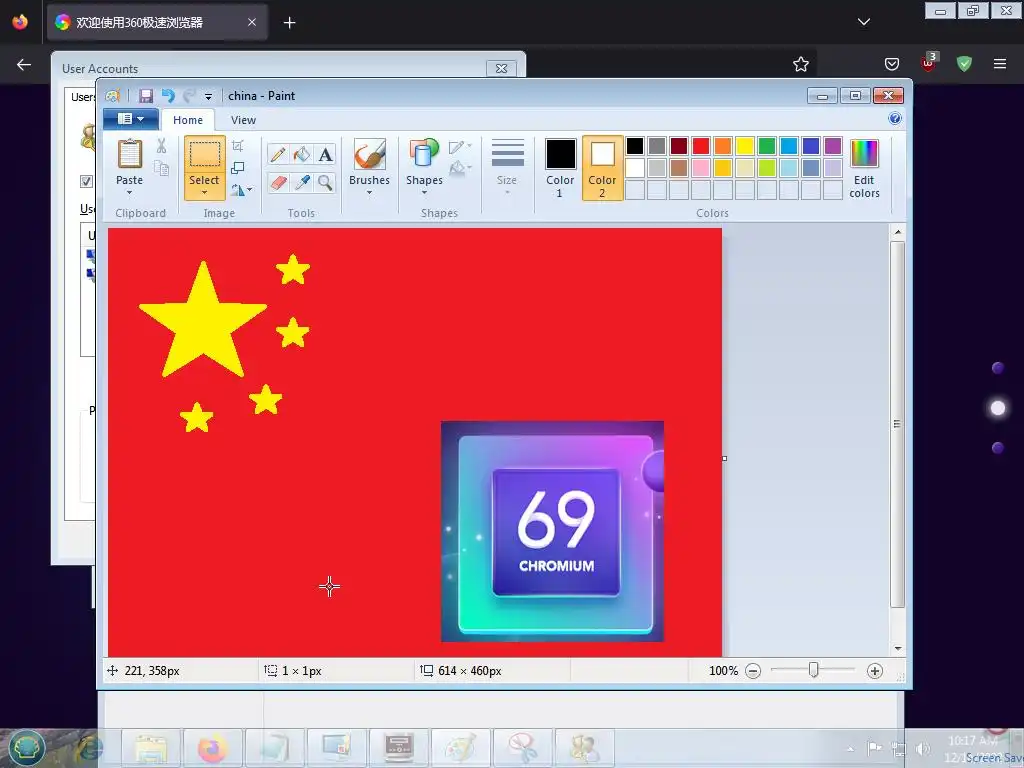Click the canvas right-edge resize handle
This screenshot has width=1024, height=768.
pyautogui.click(x=724, y=458)
